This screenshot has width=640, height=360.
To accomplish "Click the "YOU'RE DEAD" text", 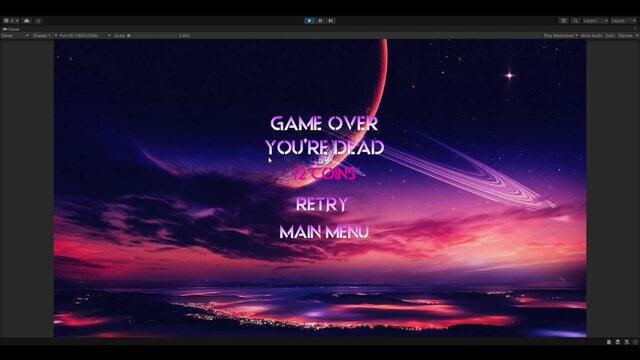I will [x=324, y=147].
